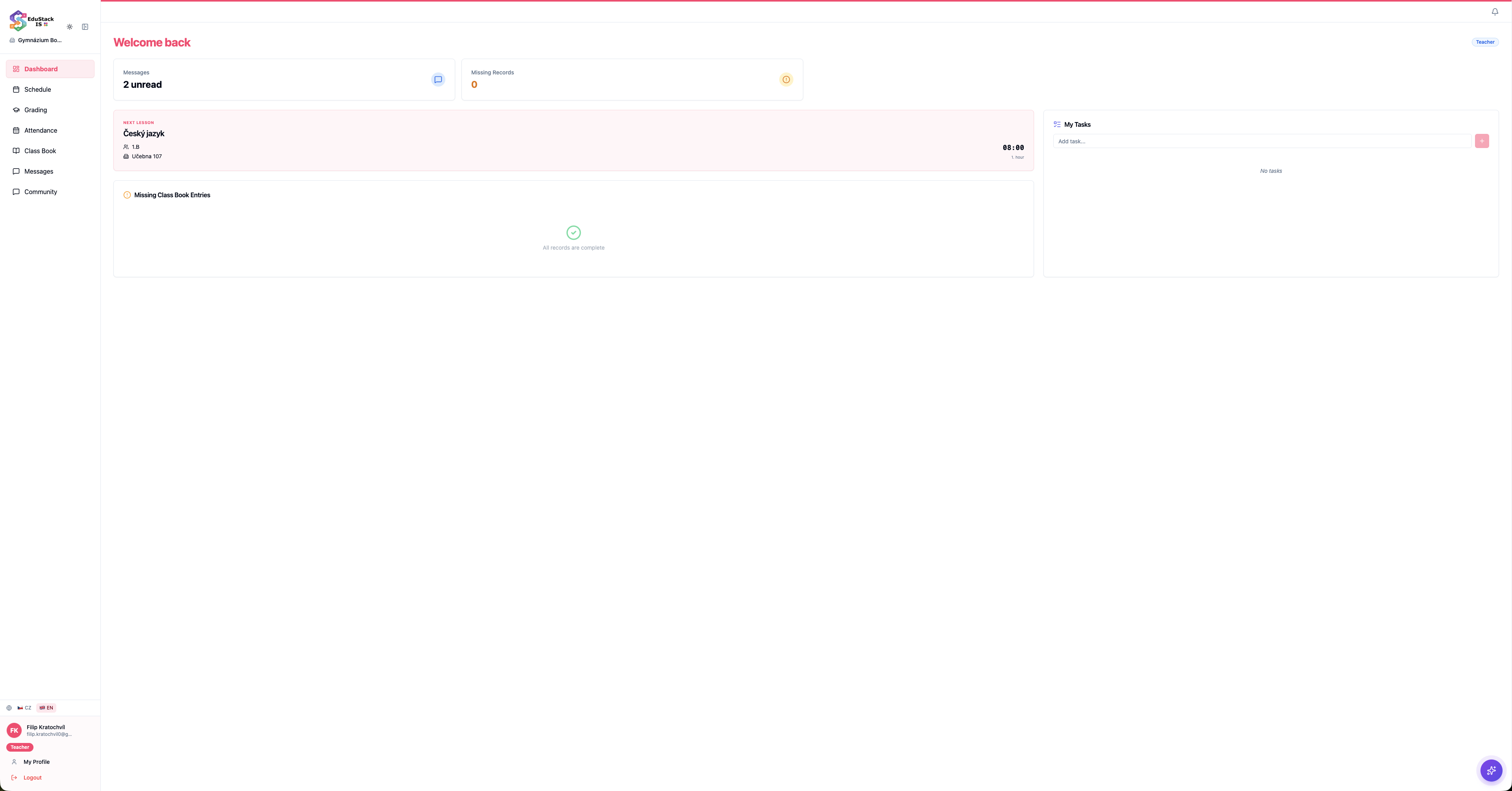
Task: Click the Messages speech bubble sidebar icon
Action: (17, 171)
